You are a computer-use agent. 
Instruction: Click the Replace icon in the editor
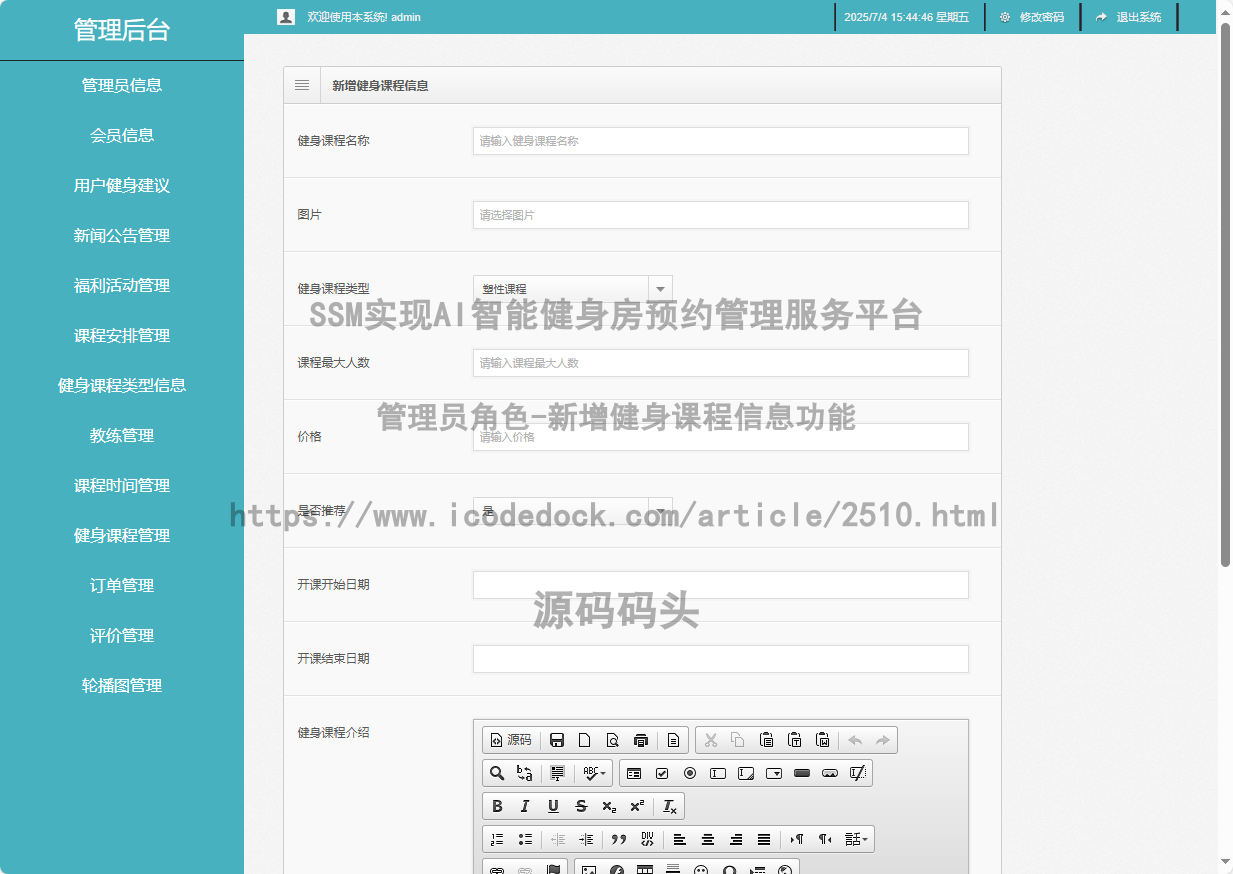click(x=524, y=773)
